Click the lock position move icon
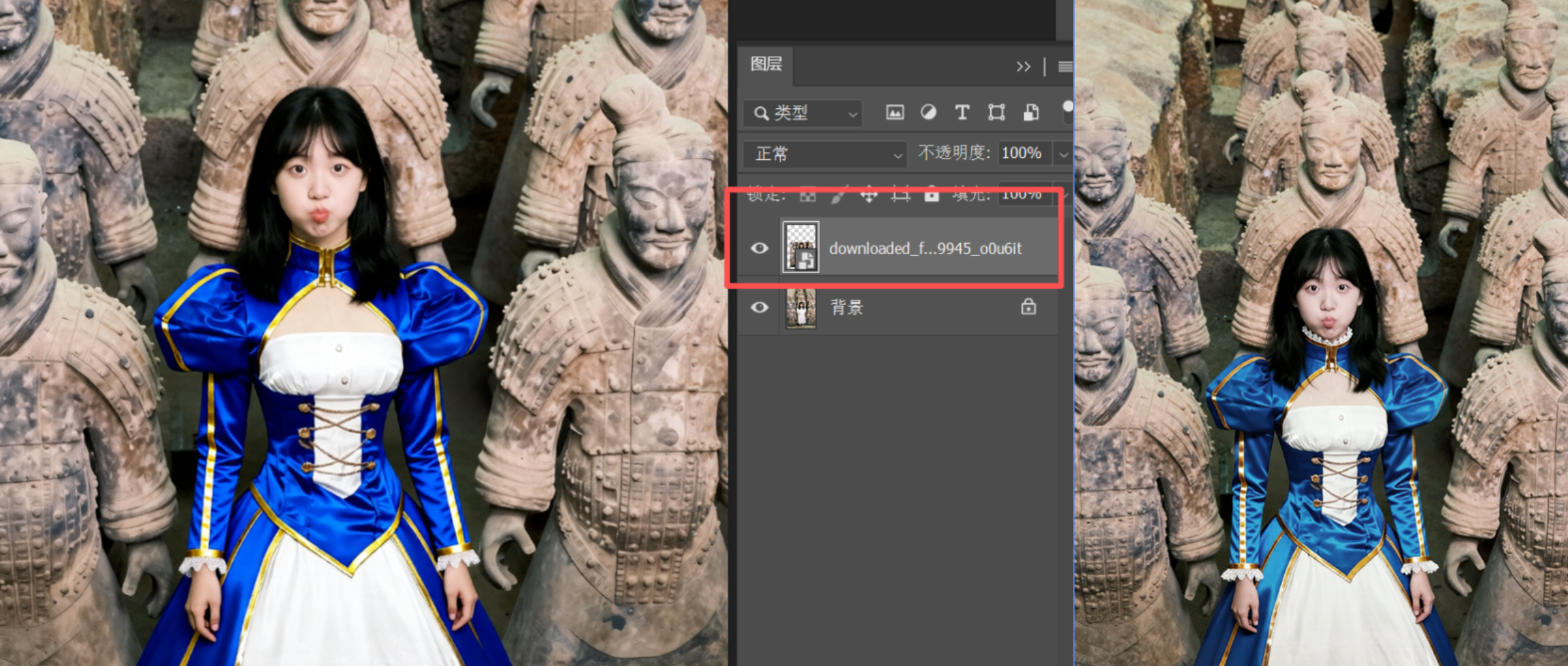Screen dimensions: 1568x666 pos(869,196)
